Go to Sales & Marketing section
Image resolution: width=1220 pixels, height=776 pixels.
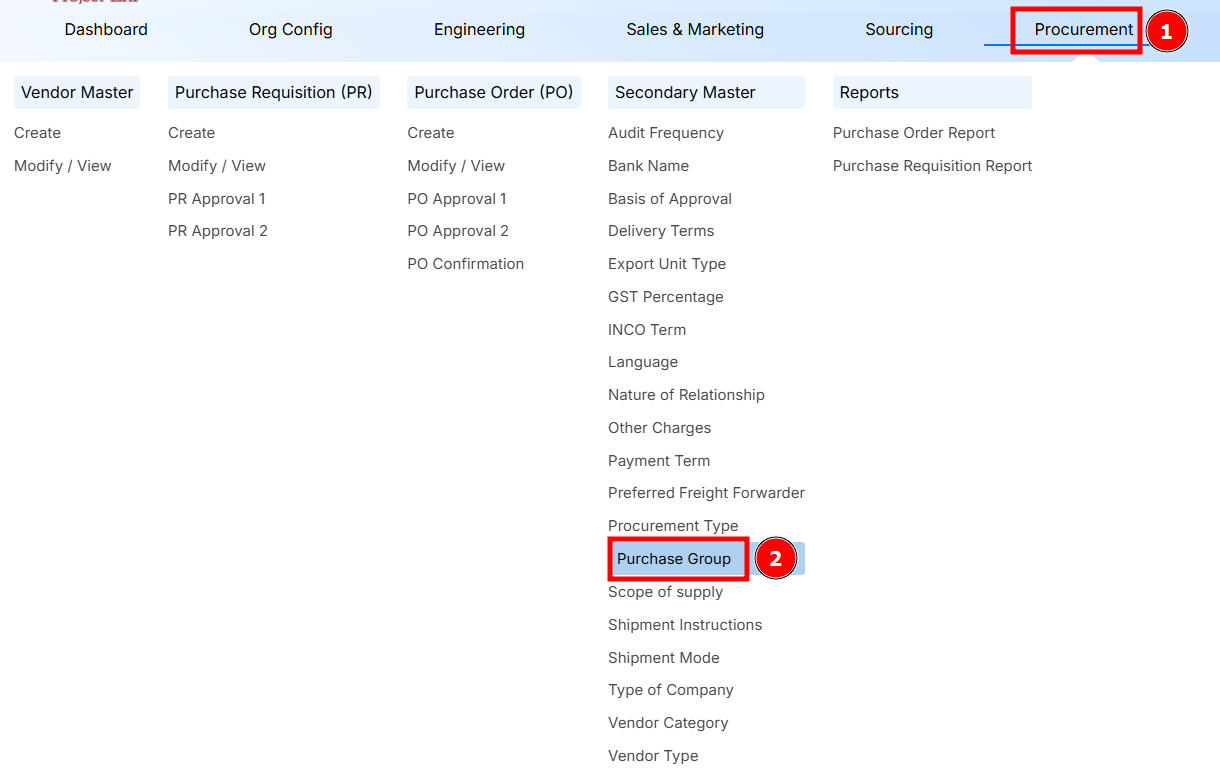coord(695,29)
